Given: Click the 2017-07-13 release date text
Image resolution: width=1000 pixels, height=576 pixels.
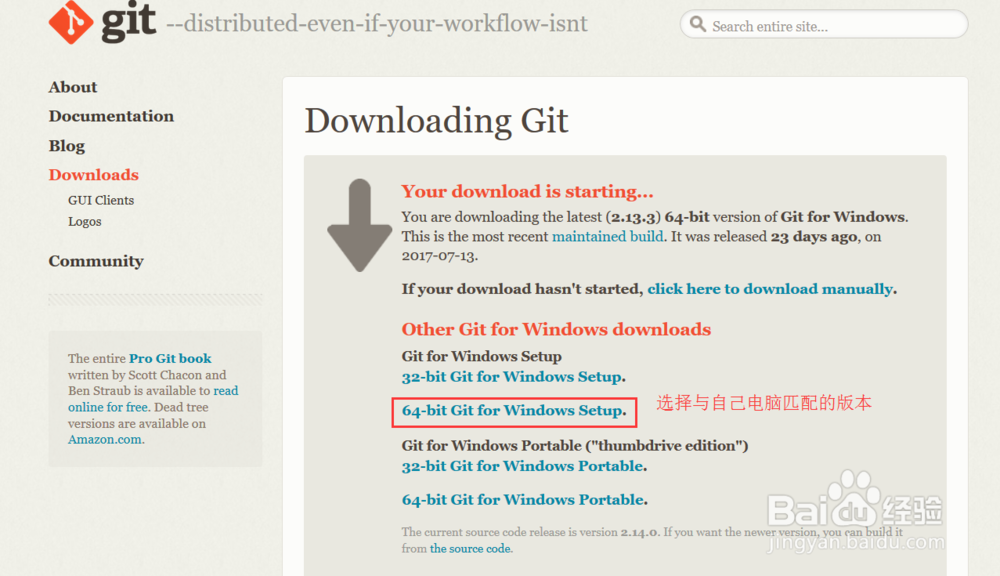Looking at the screenshot, I should [438, 256].
